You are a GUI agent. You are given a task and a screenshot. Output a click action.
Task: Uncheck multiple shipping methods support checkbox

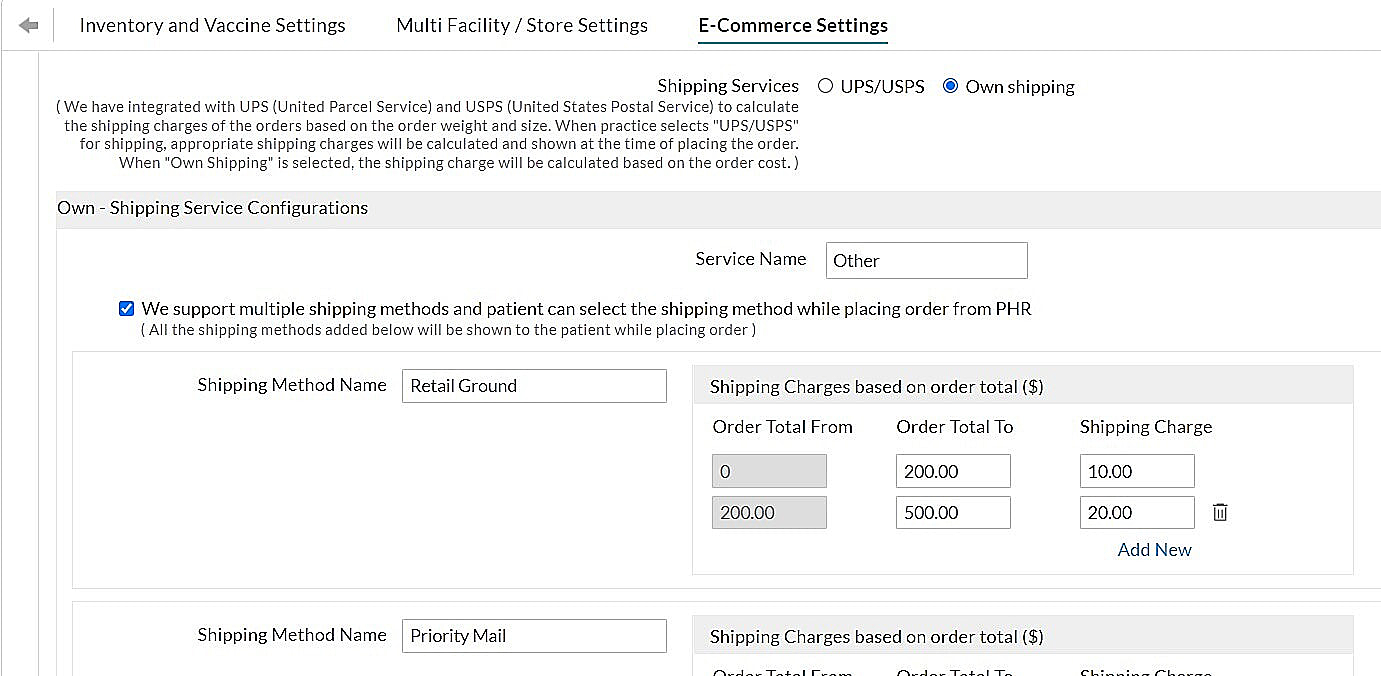[126, 309]
